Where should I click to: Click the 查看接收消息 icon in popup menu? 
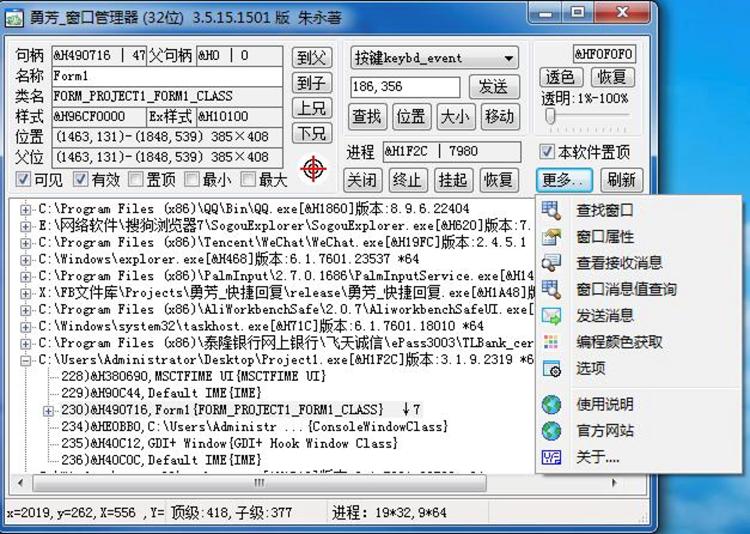[x=551, y=263]
